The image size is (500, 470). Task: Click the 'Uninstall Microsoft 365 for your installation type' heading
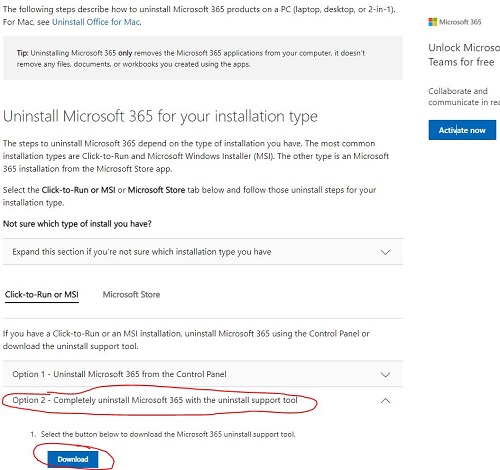coord(160,116)
